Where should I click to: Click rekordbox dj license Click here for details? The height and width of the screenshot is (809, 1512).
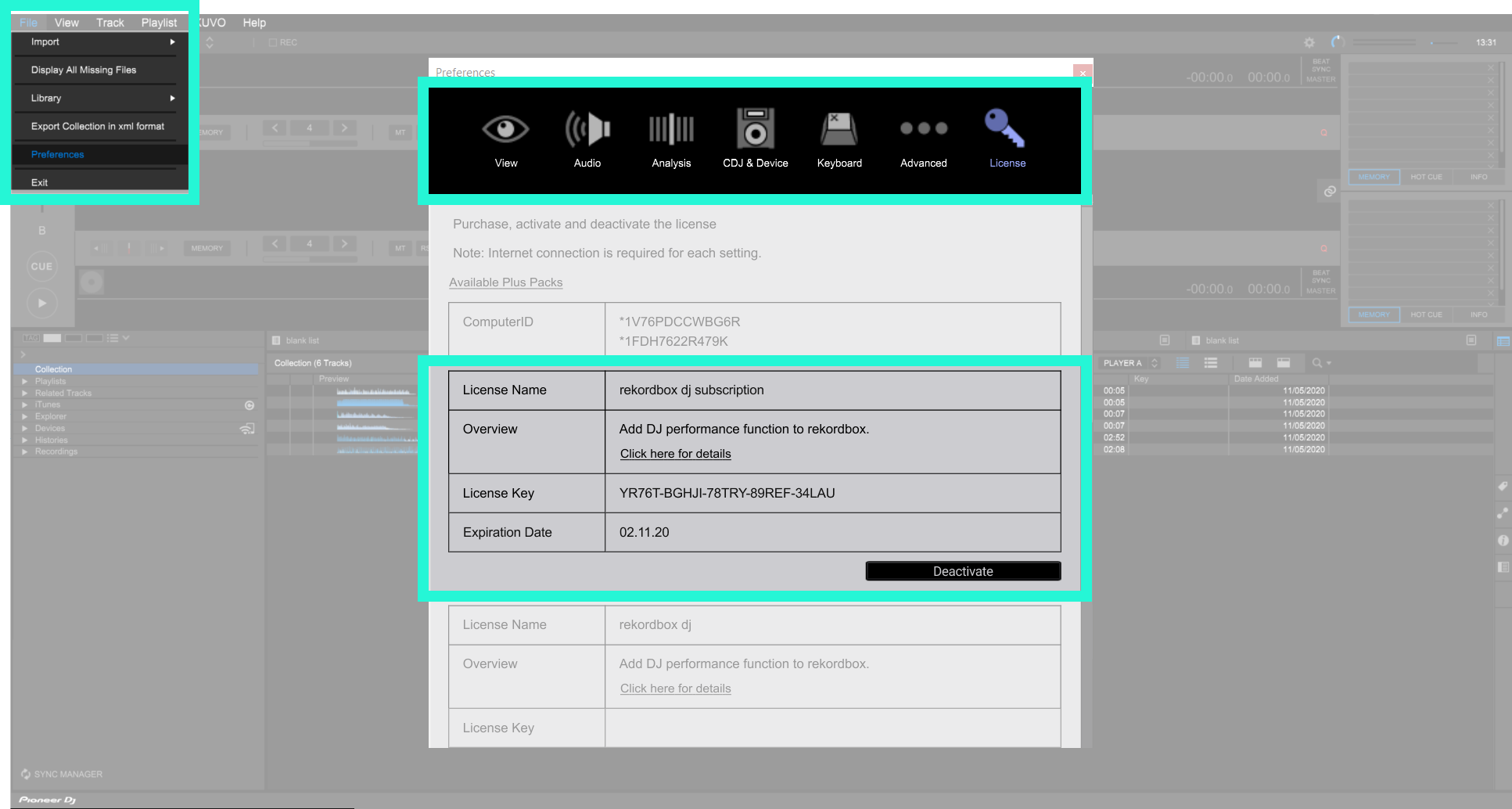(x=675, y=689)
